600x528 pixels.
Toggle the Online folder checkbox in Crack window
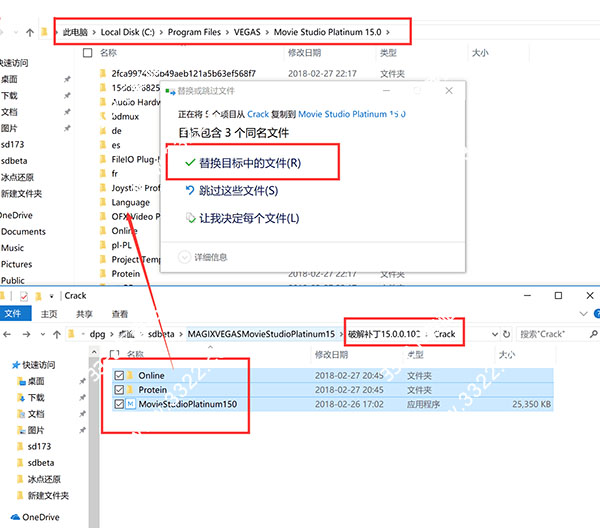pyautogui.click(x=119, y=375)
